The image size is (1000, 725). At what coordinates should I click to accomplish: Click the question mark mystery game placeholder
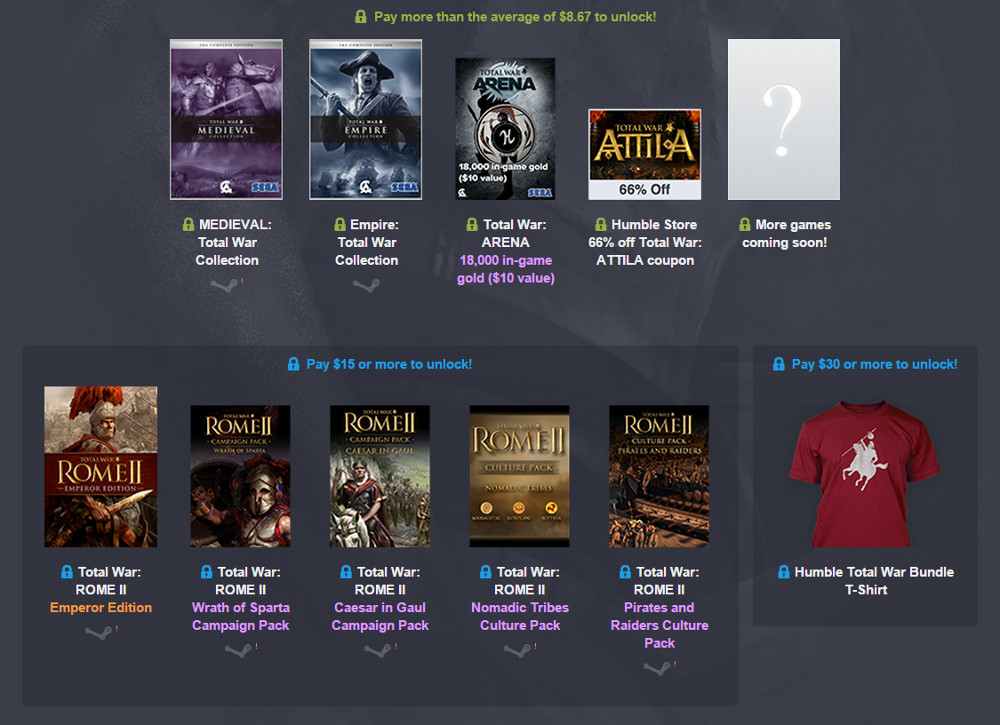(x=784, y=119)
